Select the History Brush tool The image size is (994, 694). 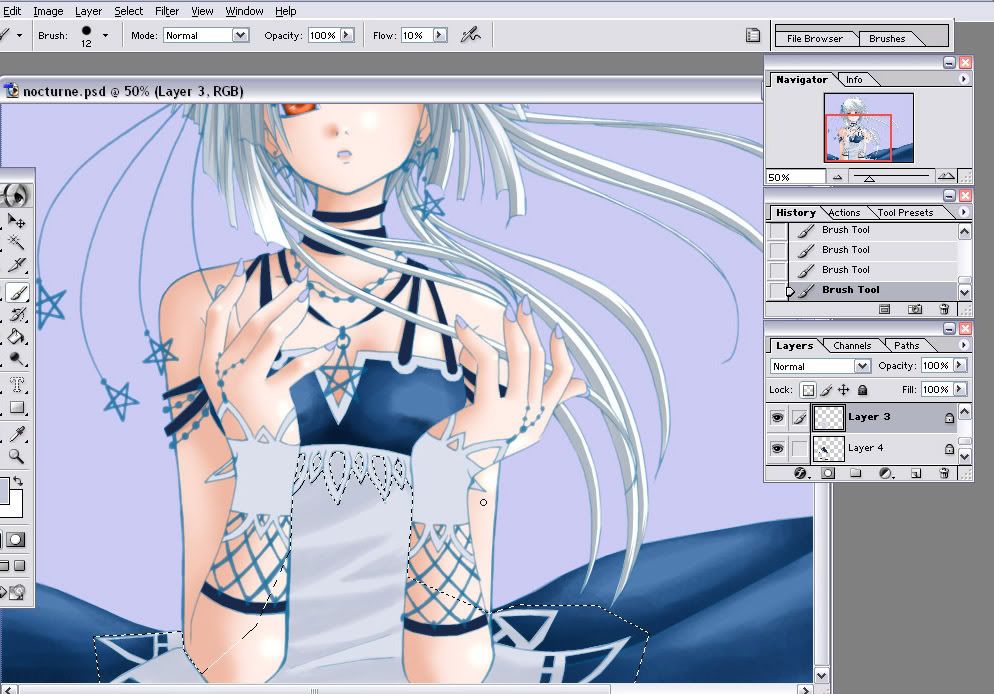coord(17,314)
